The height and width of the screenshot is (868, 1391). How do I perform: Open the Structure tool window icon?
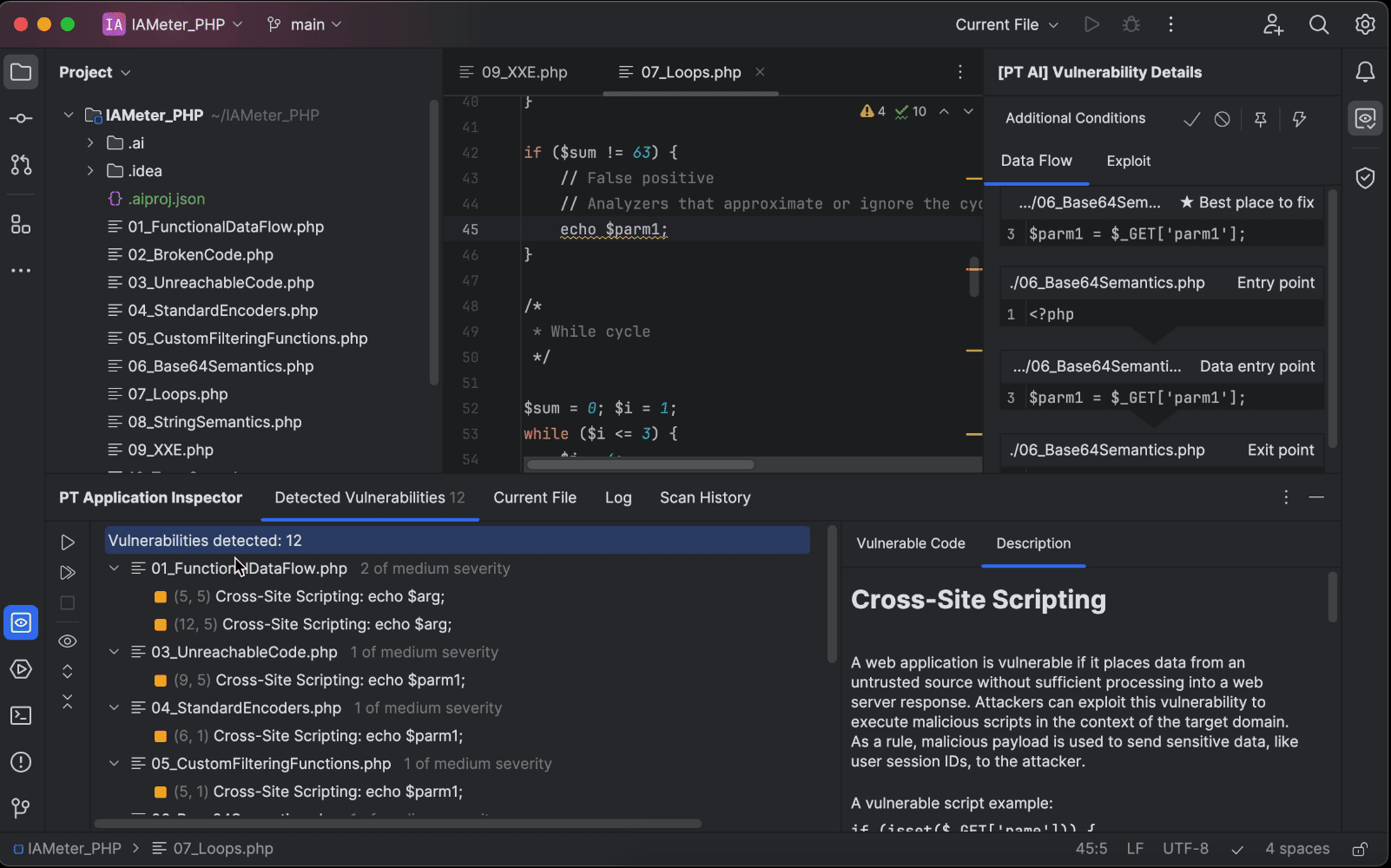point(21,225)
